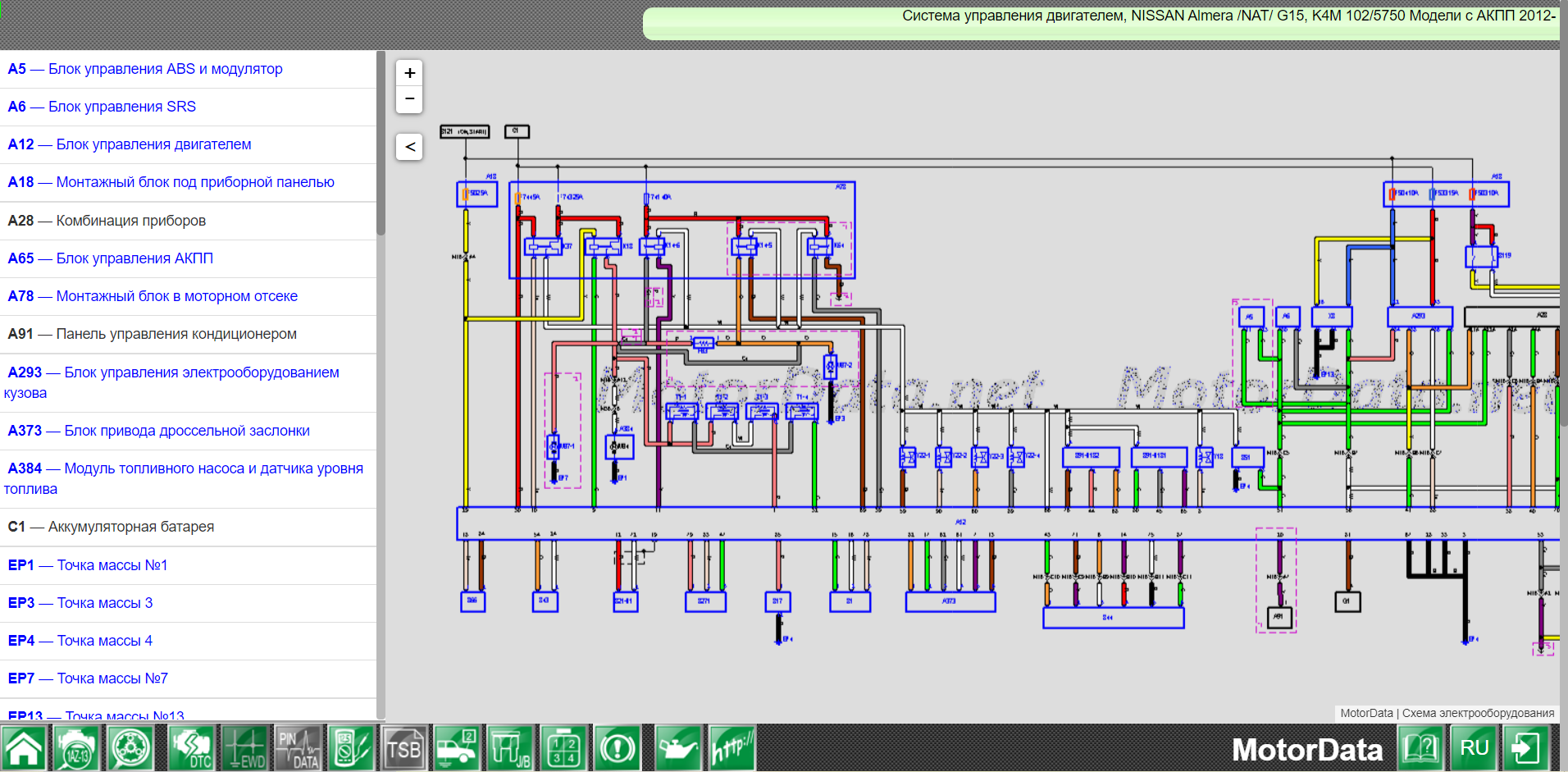1568x772 pixels.
Task: Open the oil can service fluids icon
Action: click(x=677, y=748)
